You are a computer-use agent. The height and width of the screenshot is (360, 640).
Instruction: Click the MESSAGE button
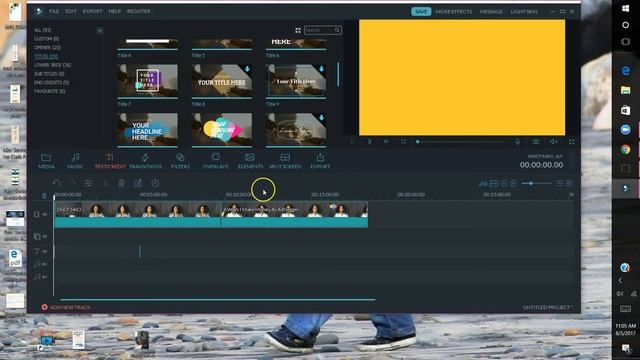pyautogui.click(x=491, y=11)
